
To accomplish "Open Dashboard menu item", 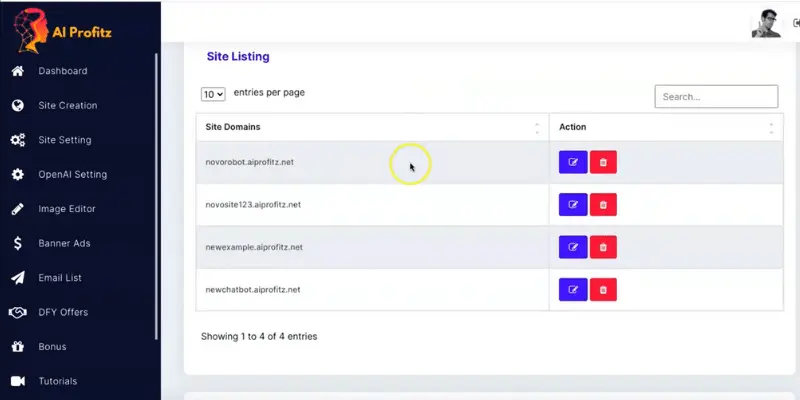I will point(63,71).
